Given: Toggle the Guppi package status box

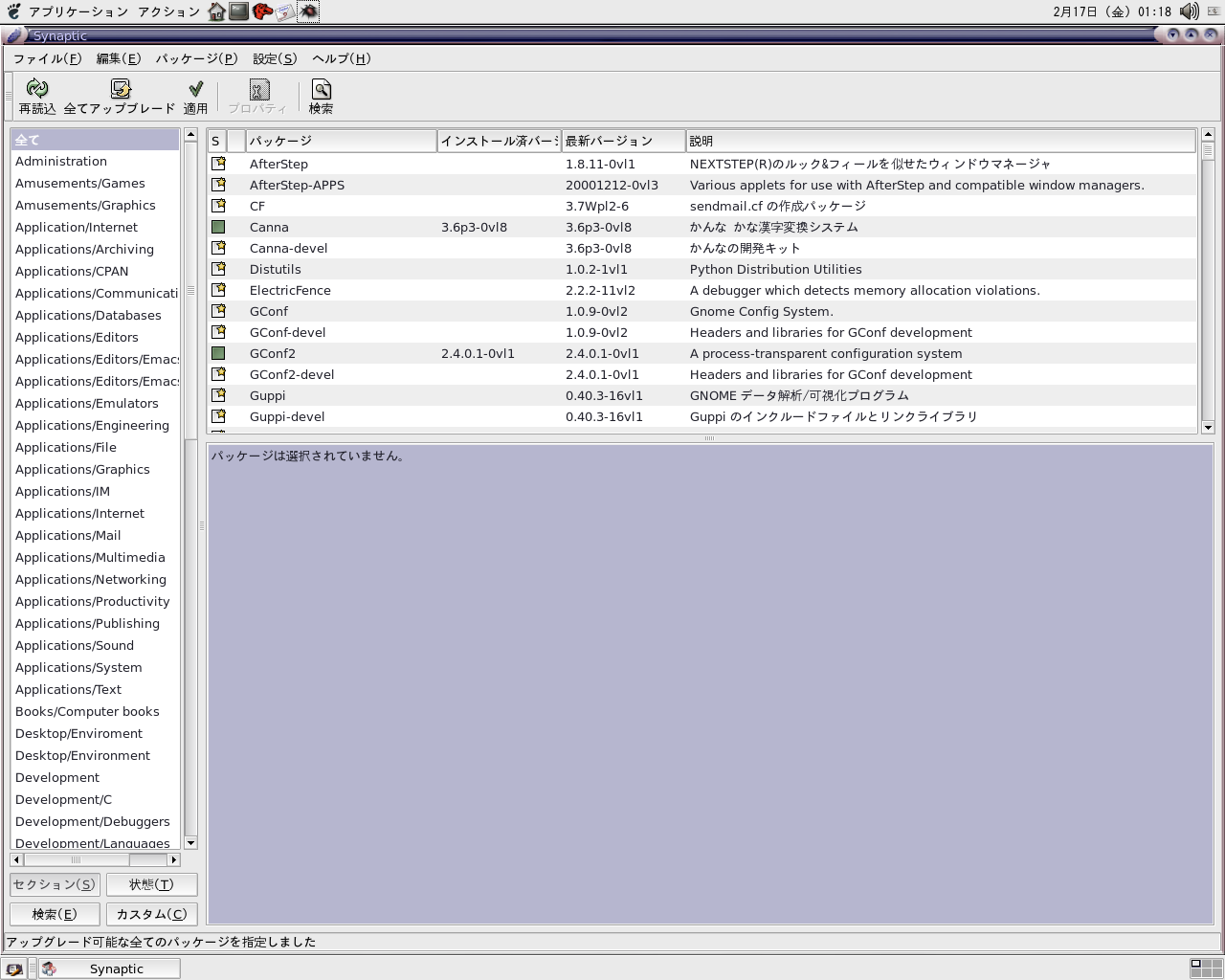Looking at the screenshot, I should (x=218, y=395).
